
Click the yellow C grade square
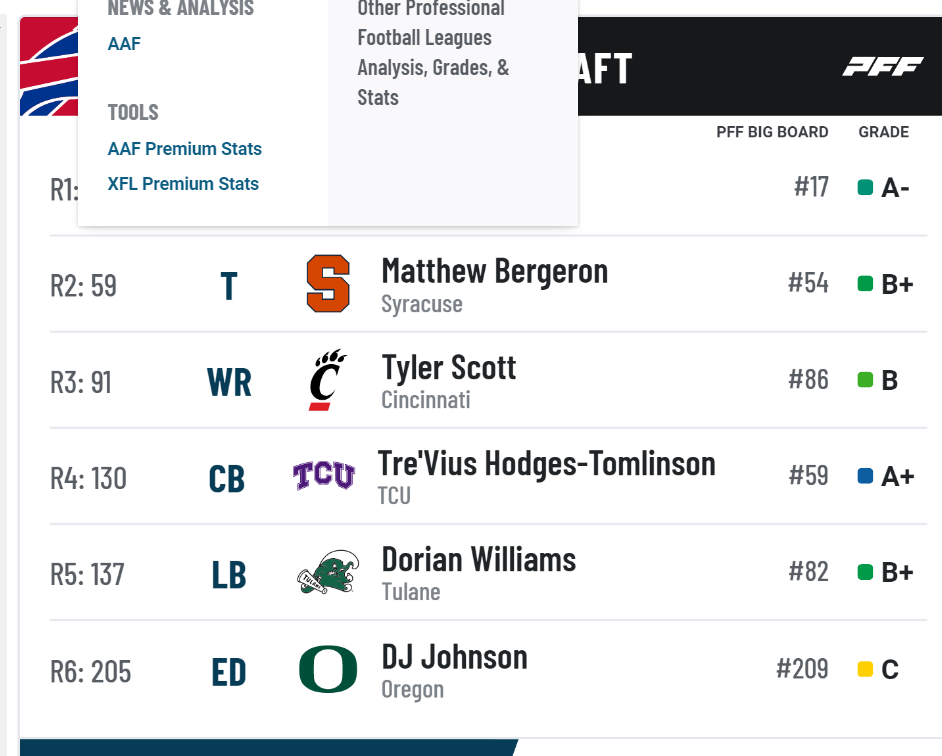pos(865,669)
